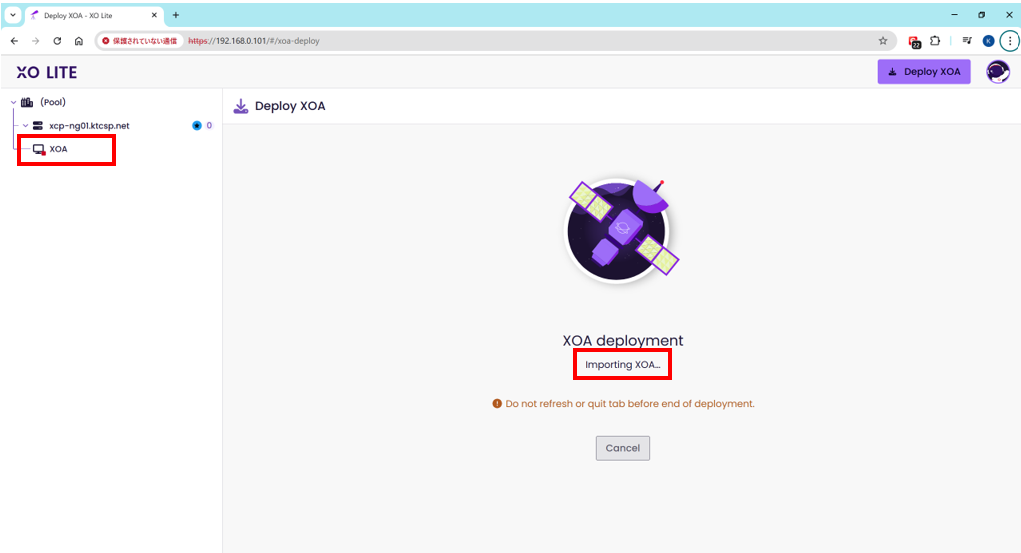Open a new browser tab
This screenshot has width=1021, height=553.
pyautogui.click(x=176, y=15)
